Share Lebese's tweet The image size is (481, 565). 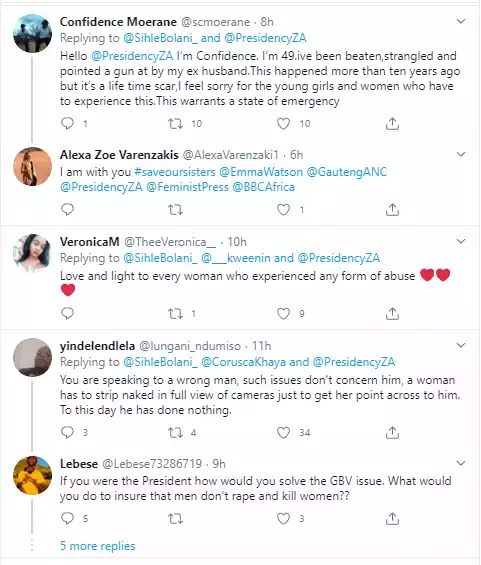click(392, 519)
